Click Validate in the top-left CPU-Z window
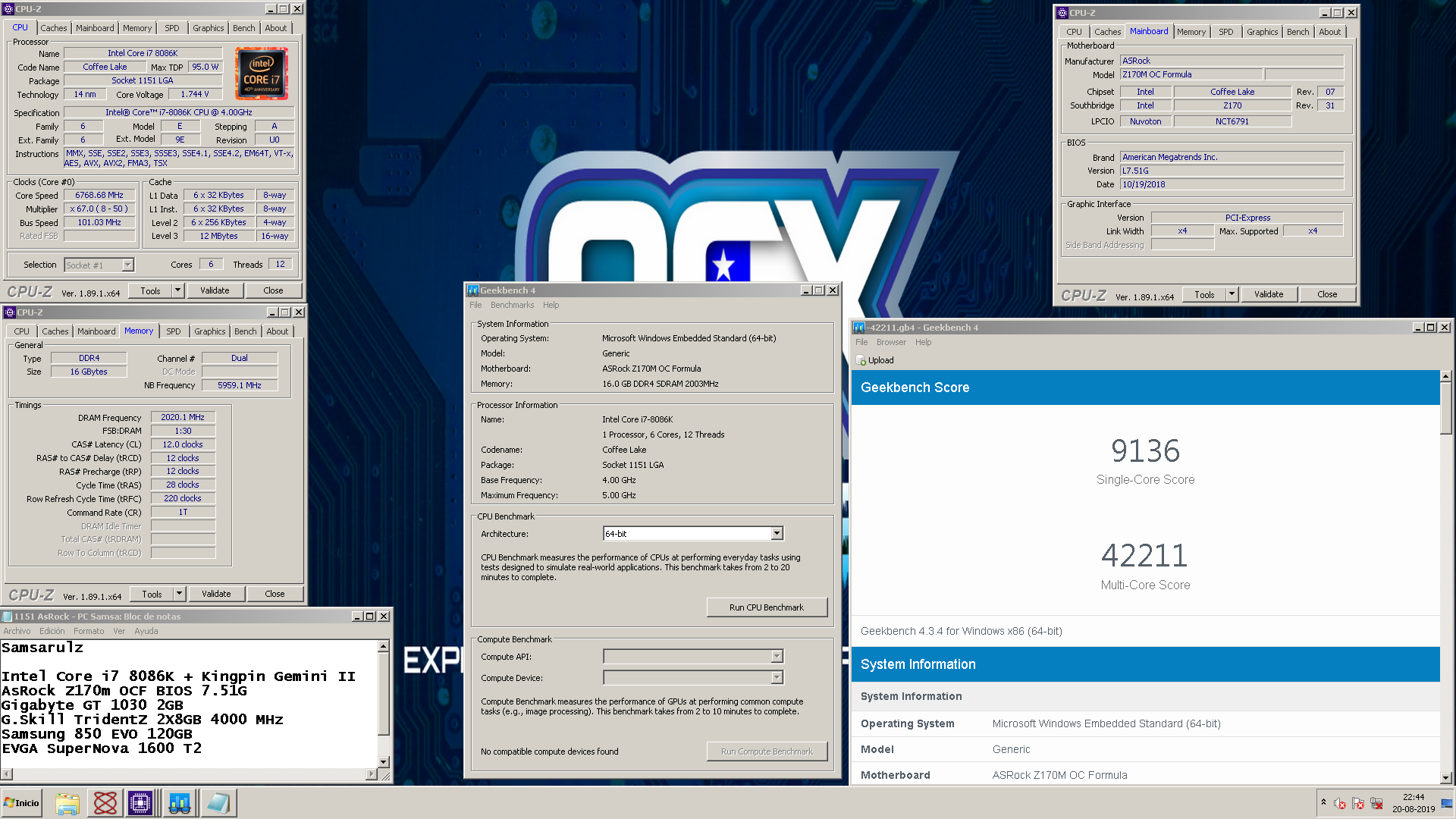The width and height of the screenshot is (1456, 819). (215, 290)
